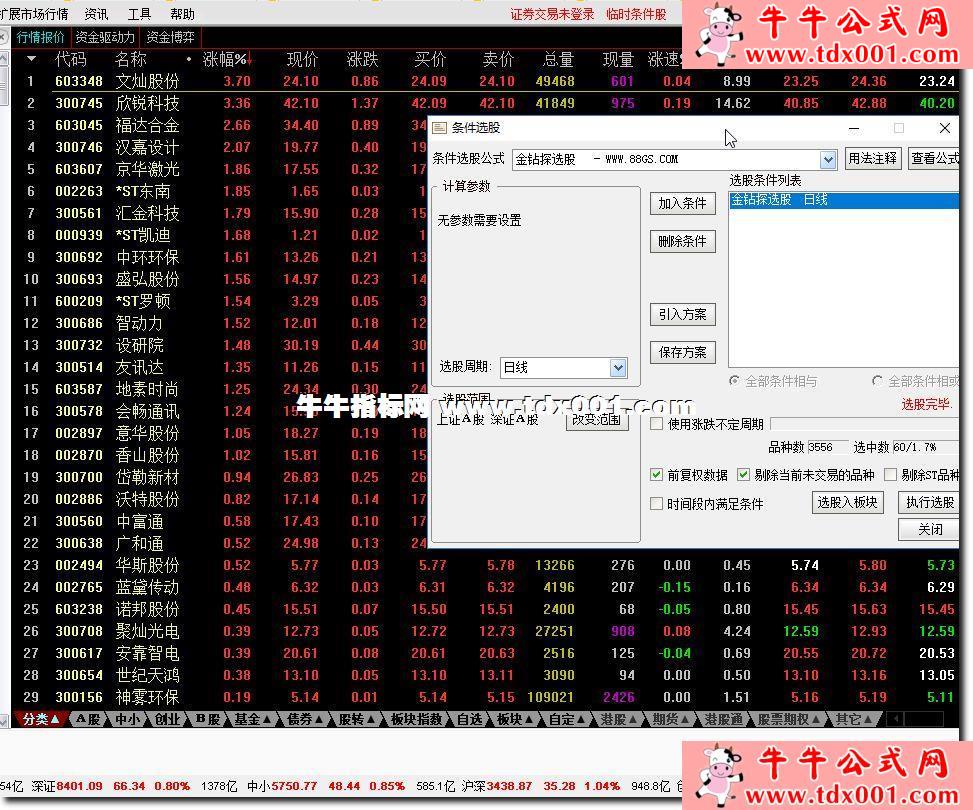This screenshot has height=810, width=973.
Task: Open the 资讯 menu
Action: coord(96,14)
